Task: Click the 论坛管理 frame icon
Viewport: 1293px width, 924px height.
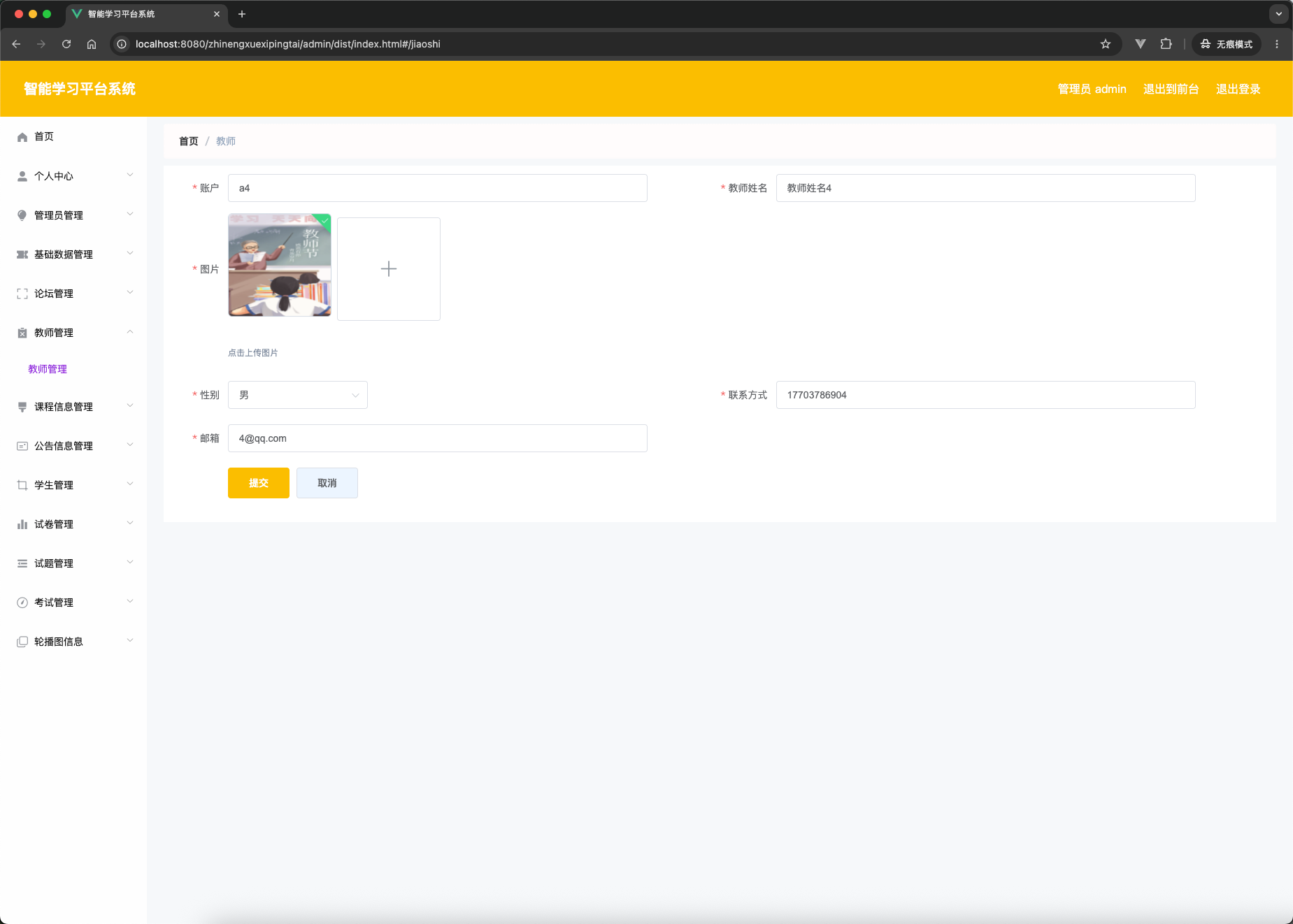Action: coord(22,294)
